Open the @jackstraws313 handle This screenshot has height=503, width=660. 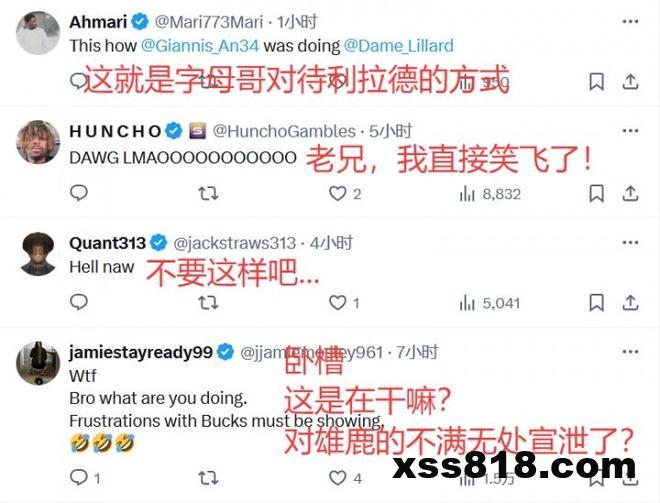point(234,243)
